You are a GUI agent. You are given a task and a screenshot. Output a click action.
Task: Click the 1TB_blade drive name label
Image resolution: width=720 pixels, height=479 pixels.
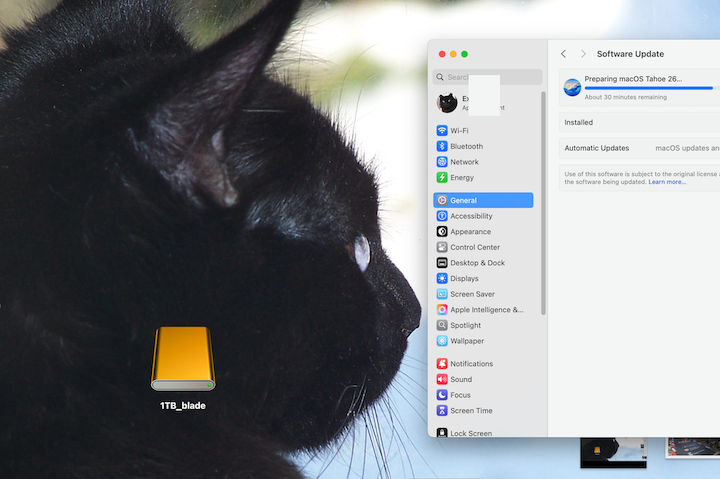coord(183,406)
